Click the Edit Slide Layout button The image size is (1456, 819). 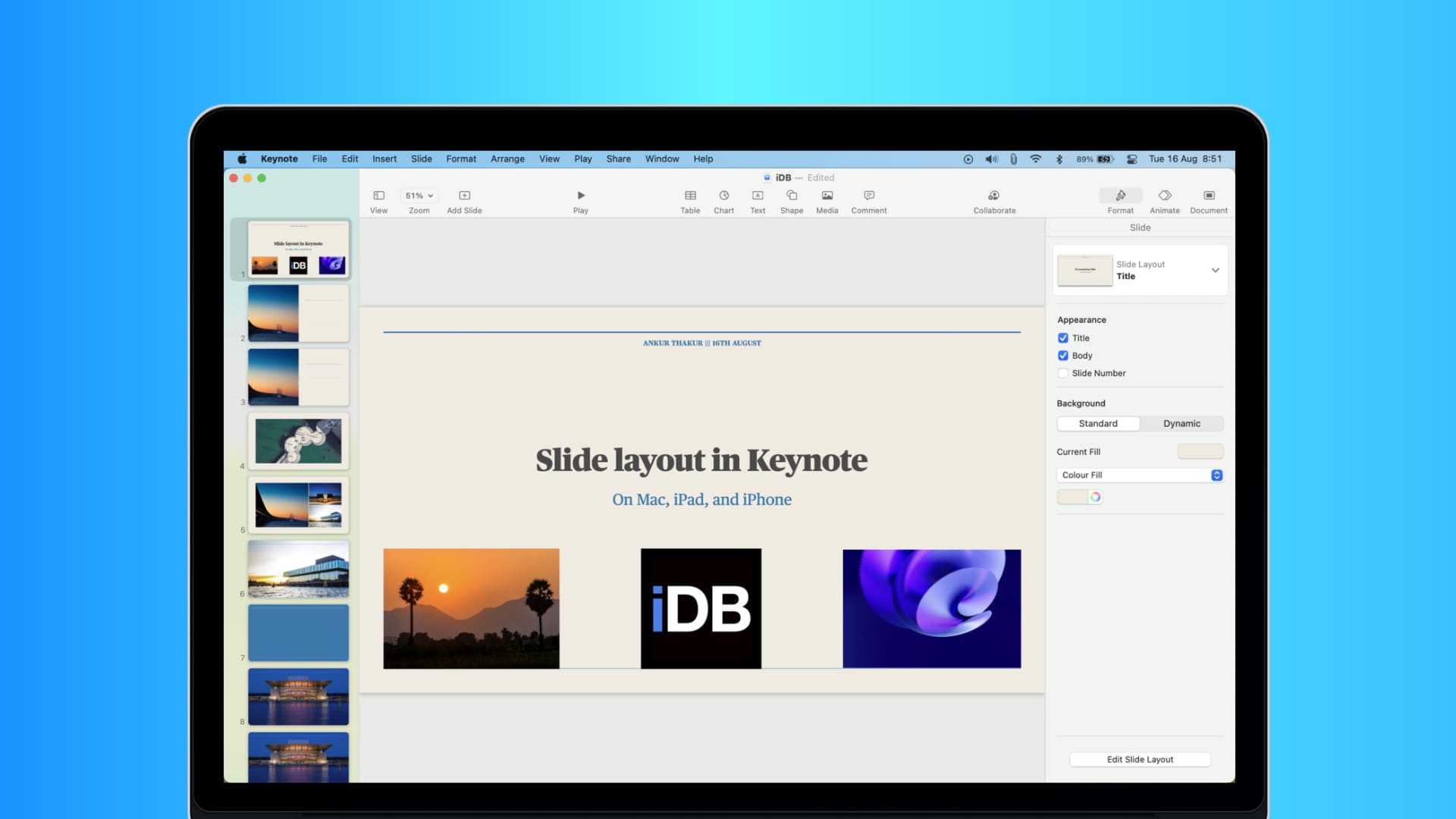point(1140,760)
